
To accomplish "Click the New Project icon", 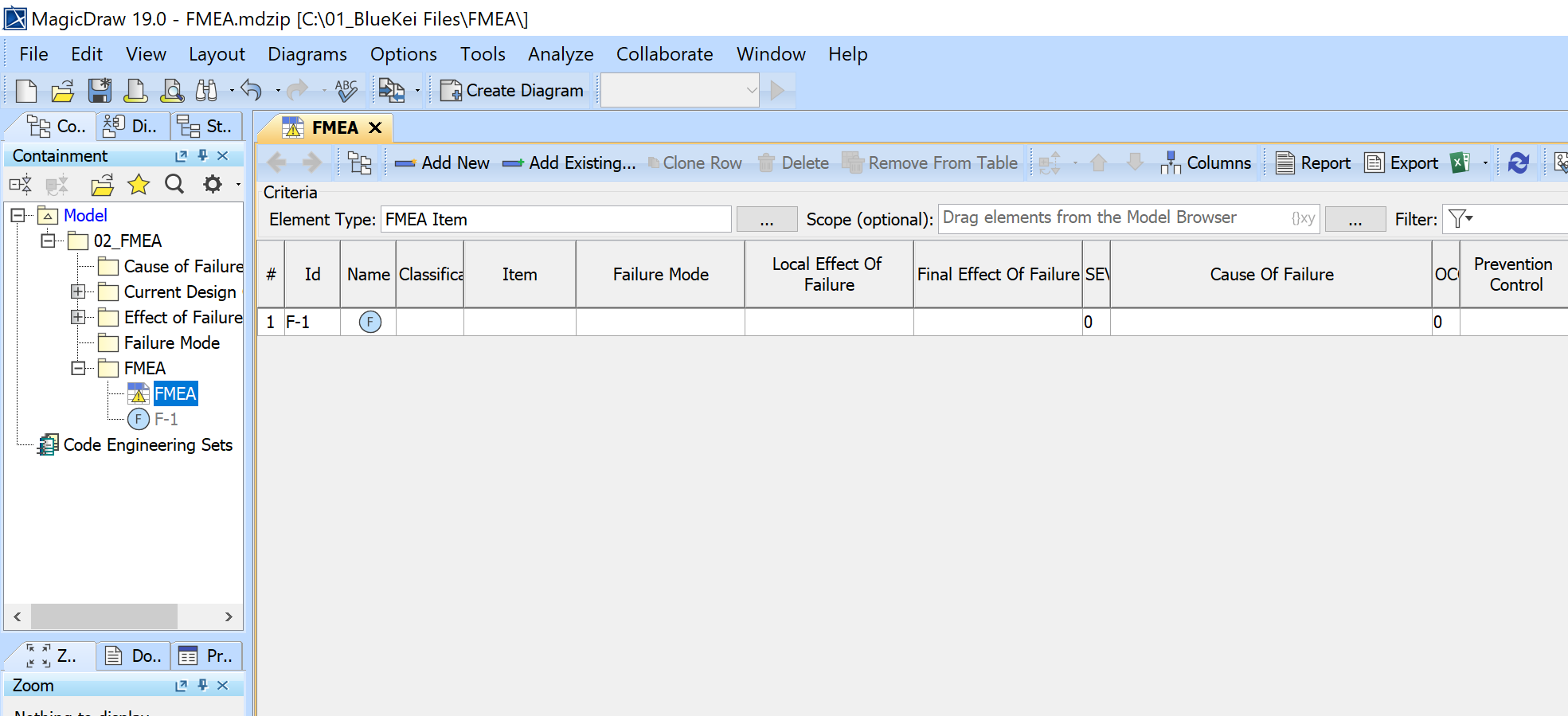I will [x=26, y=91].
